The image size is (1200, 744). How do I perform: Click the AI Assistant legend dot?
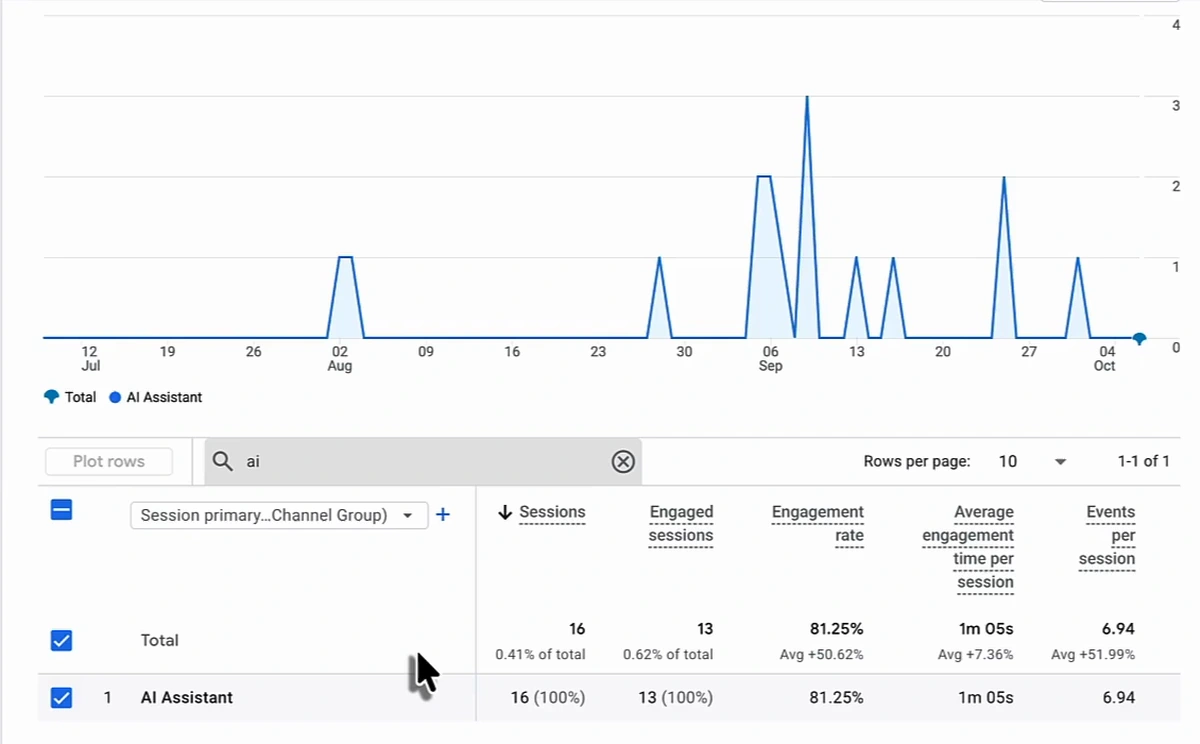[x=115, y=397]
